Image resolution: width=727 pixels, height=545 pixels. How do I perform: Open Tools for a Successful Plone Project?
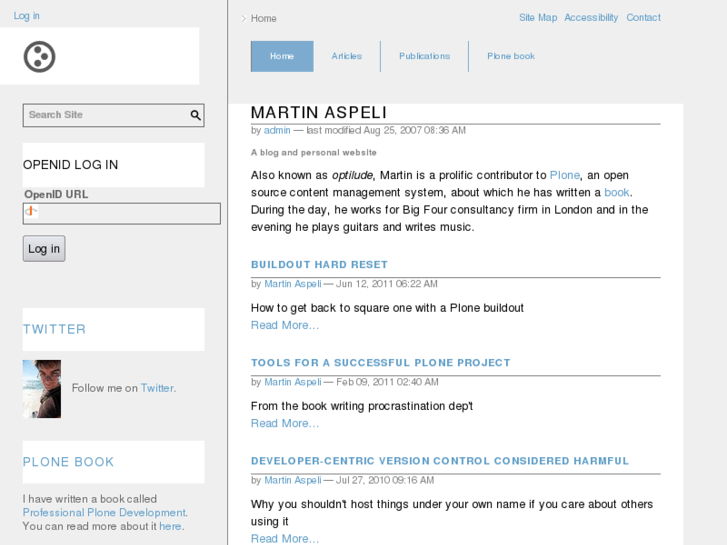381,363
